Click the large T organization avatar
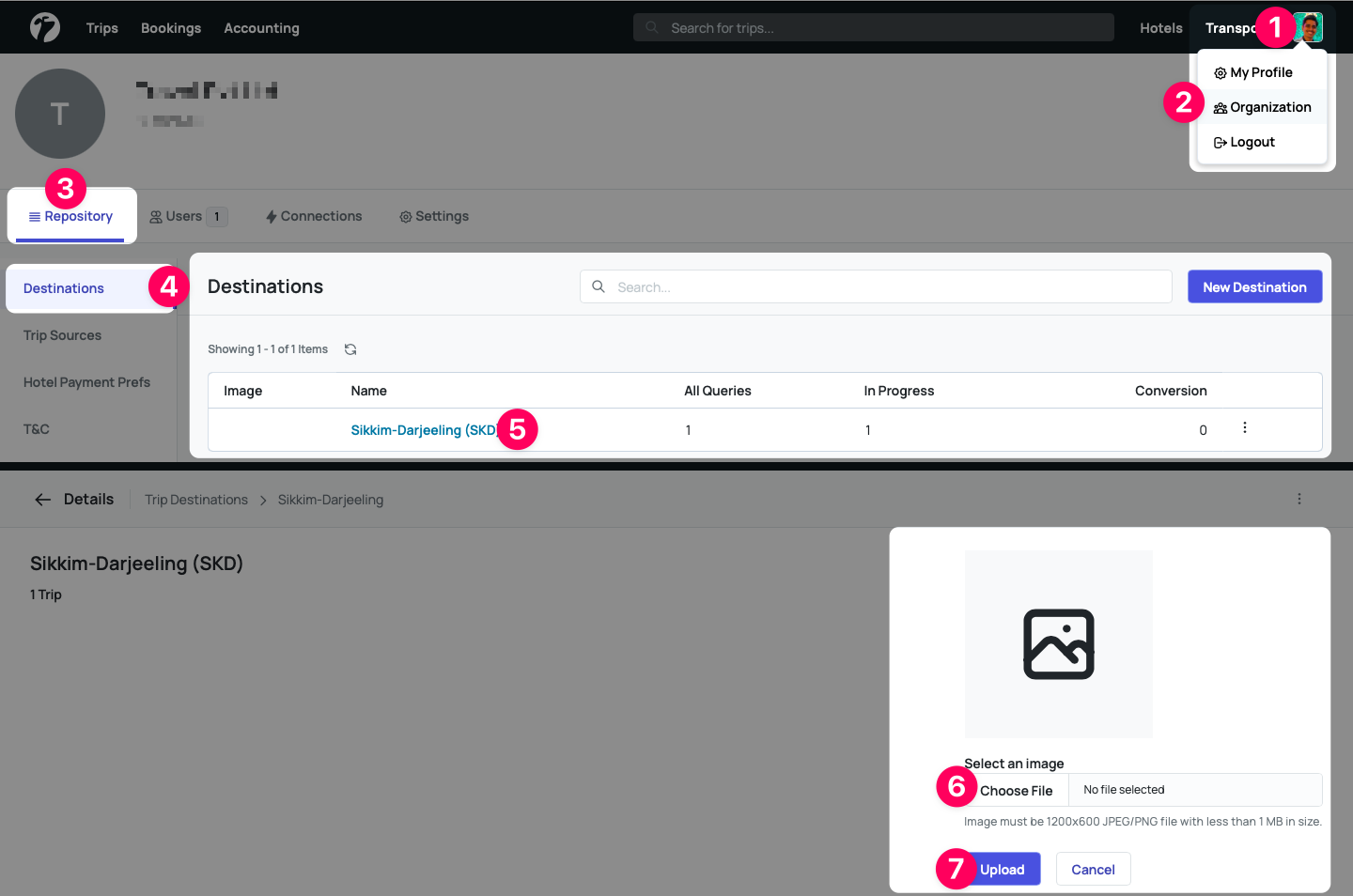The width and height of the screenshot is (1353, 896). tap(60, 114)
